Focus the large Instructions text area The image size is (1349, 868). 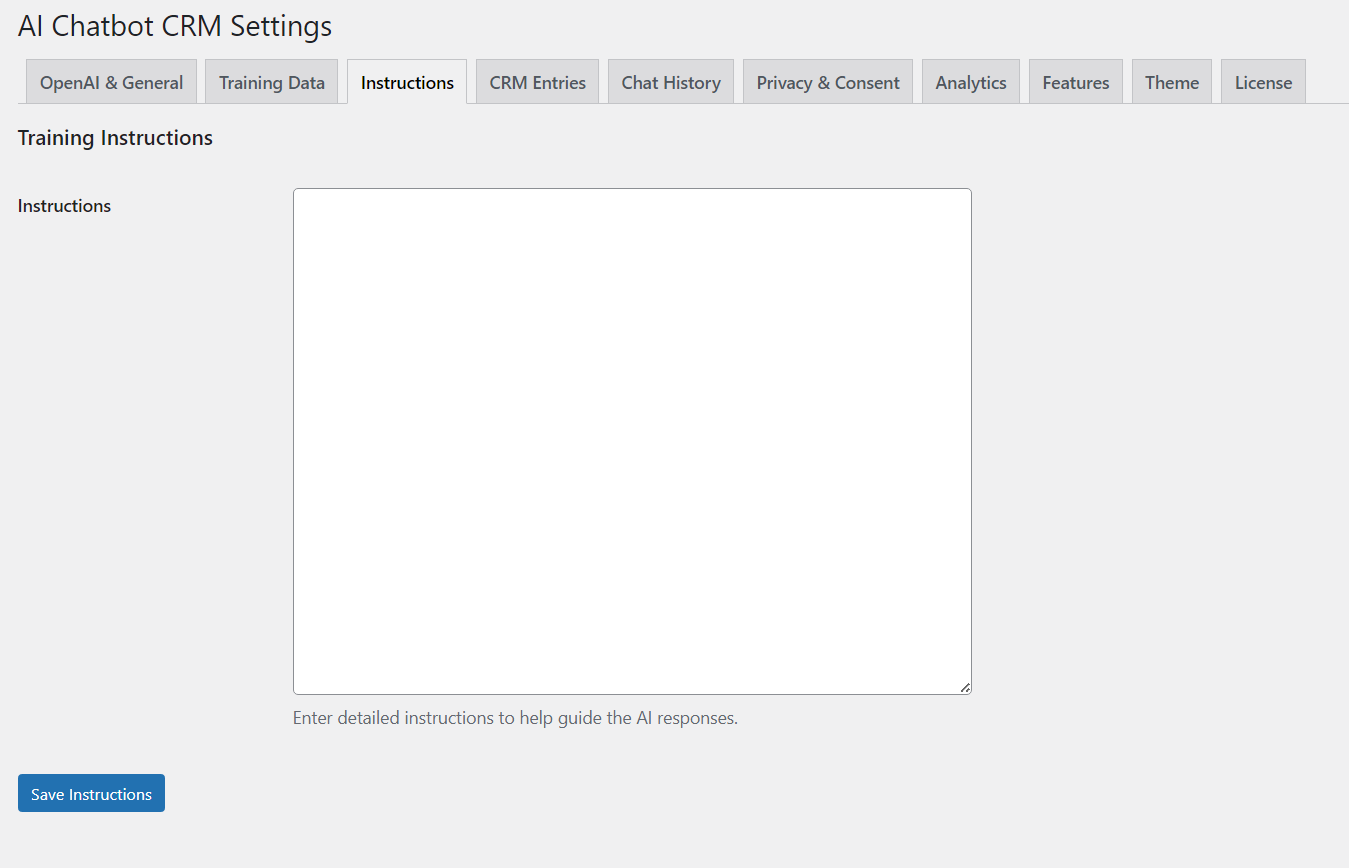tap(632, 440)
